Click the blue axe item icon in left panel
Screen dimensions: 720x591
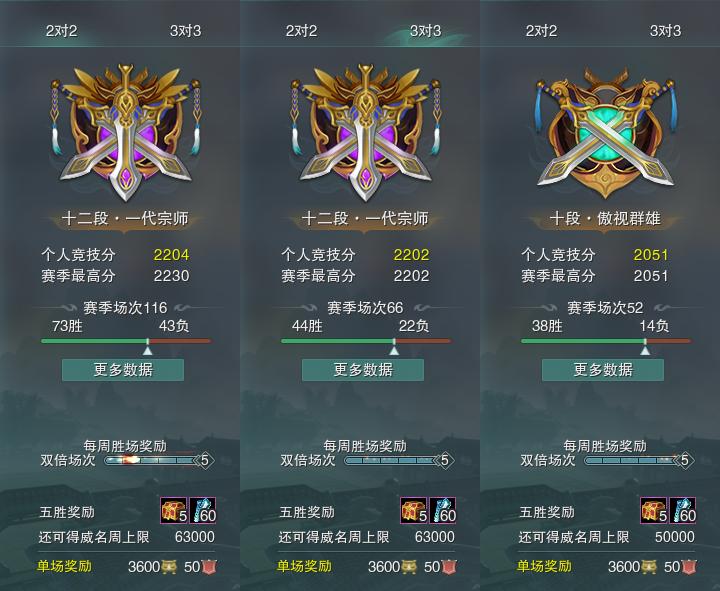click(203, 510)
